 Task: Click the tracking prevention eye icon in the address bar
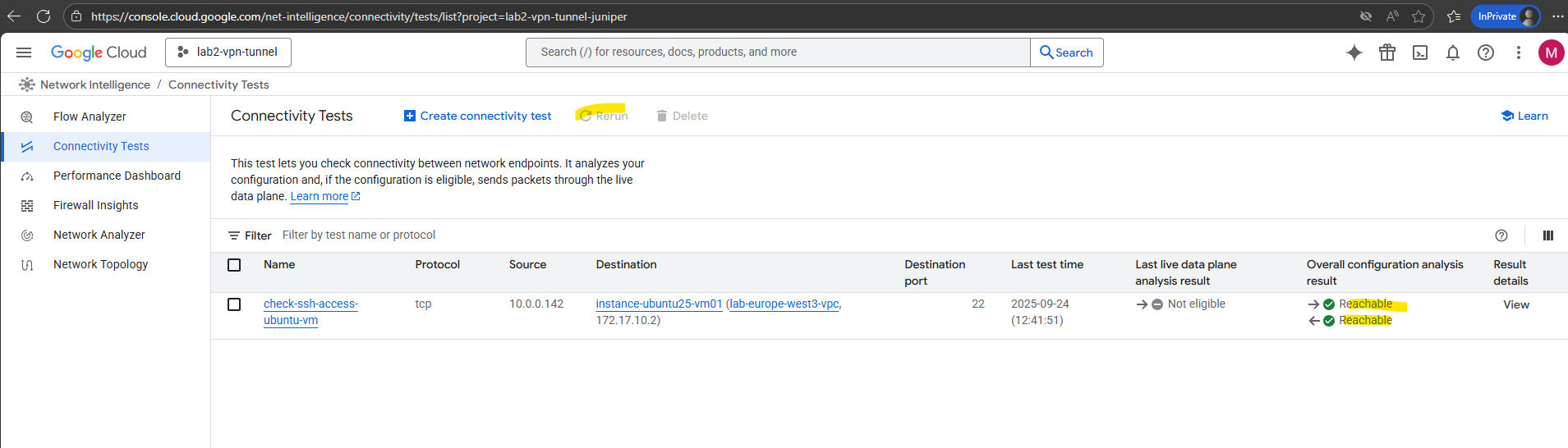1366,16
